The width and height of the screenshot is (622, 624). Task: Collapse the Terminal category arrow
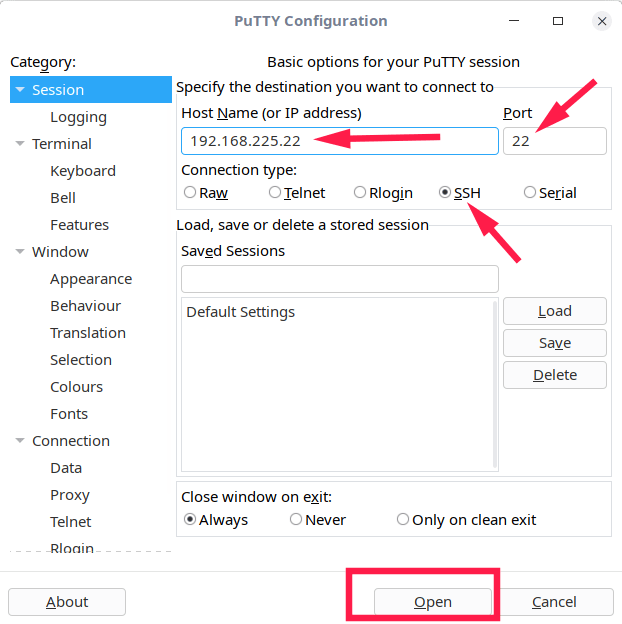pos(20,144)
